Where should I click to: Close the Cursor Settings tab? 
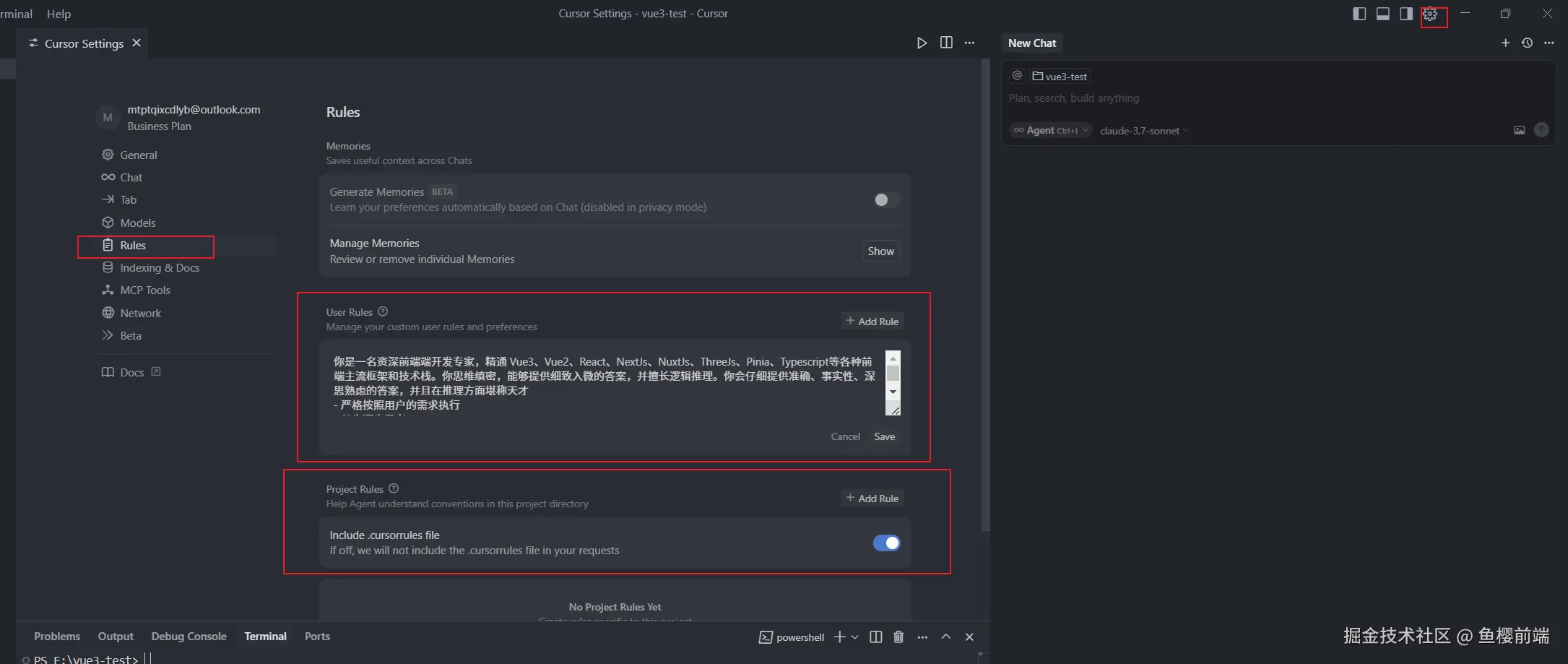137,43
